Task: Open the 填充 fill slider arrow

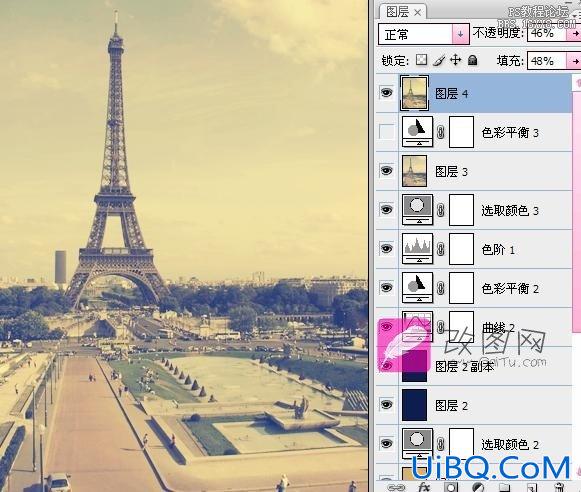Action: pyautogui.click(x=575, y=61)
